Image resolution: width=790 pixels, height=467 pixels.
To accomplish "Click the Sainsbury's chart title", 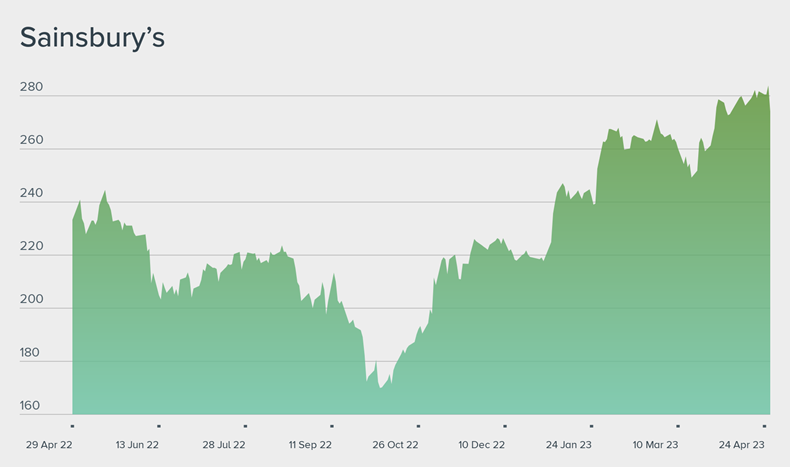I will pyautogui.click(x=92, y=38).
